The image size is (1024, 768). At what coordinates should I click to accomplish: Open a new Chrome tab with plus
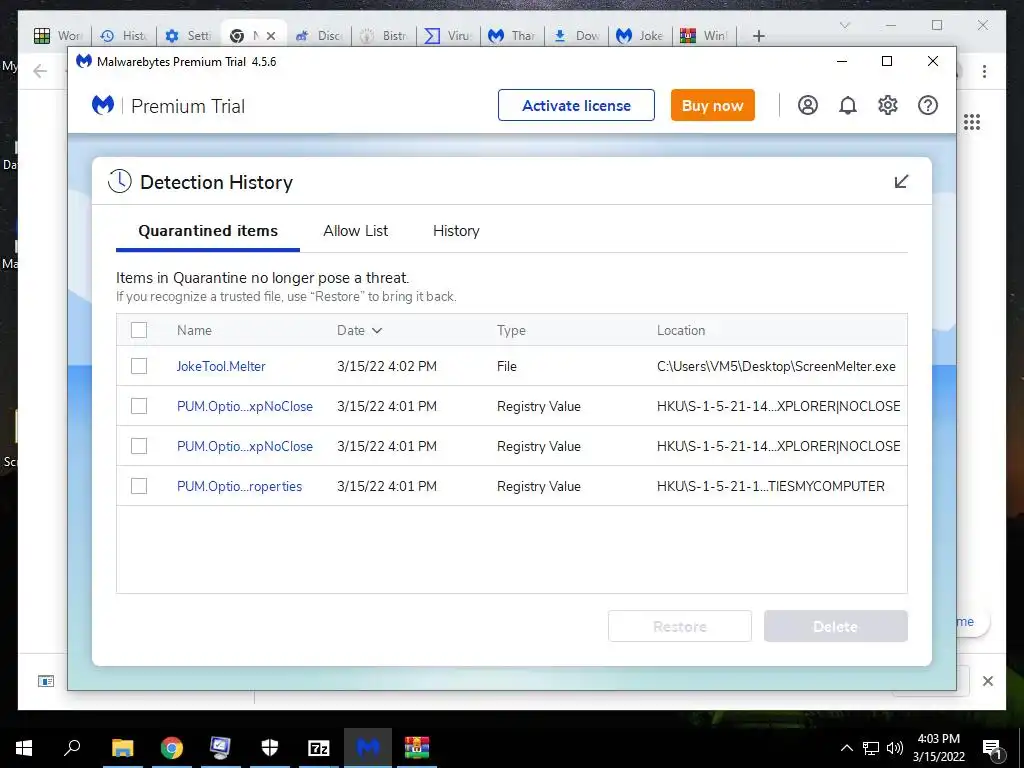(x=758, y=36)
